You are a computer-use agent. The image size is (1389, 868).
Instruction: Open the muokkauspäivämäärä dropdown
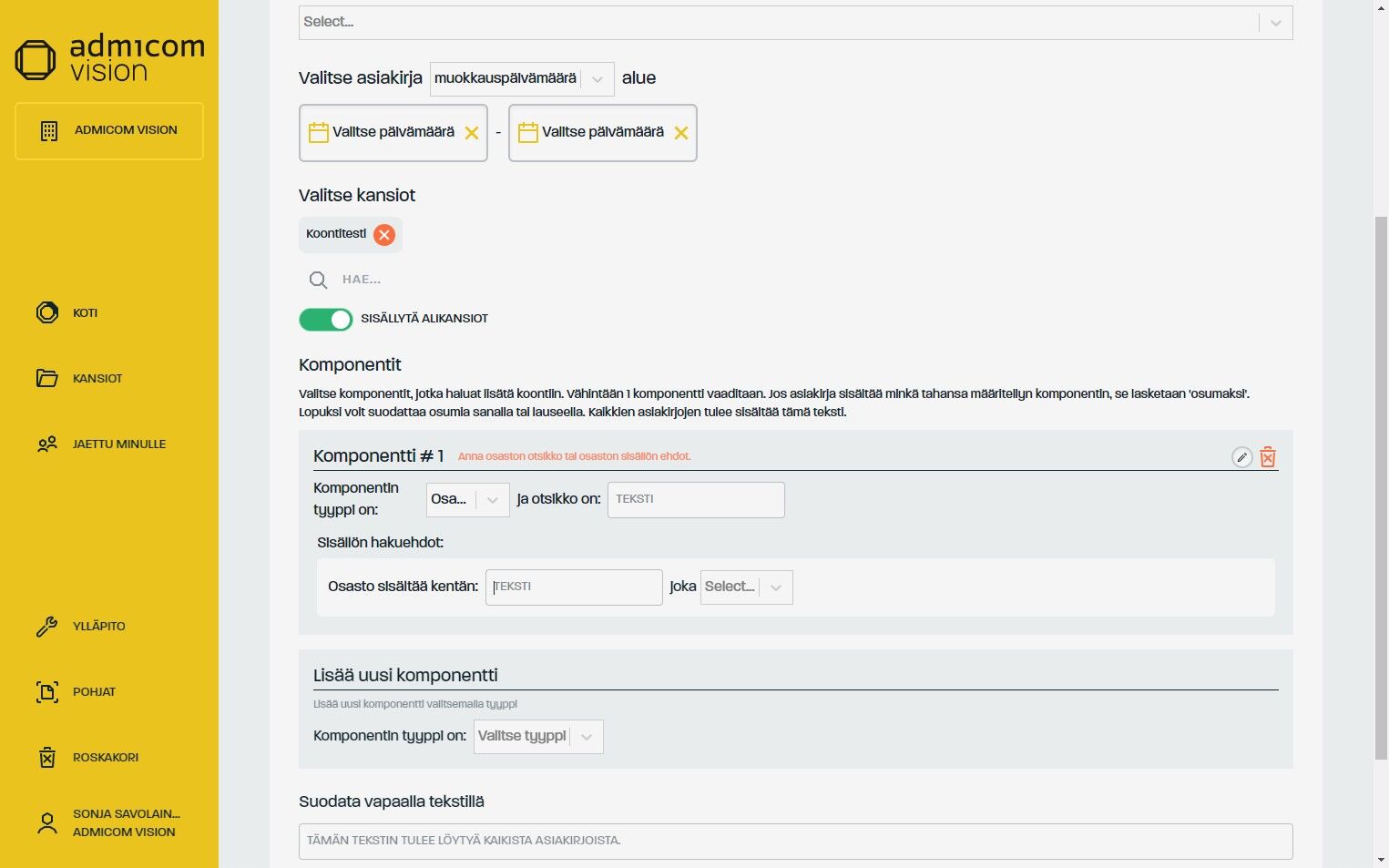pyautogui.click(x=521, y=78)
